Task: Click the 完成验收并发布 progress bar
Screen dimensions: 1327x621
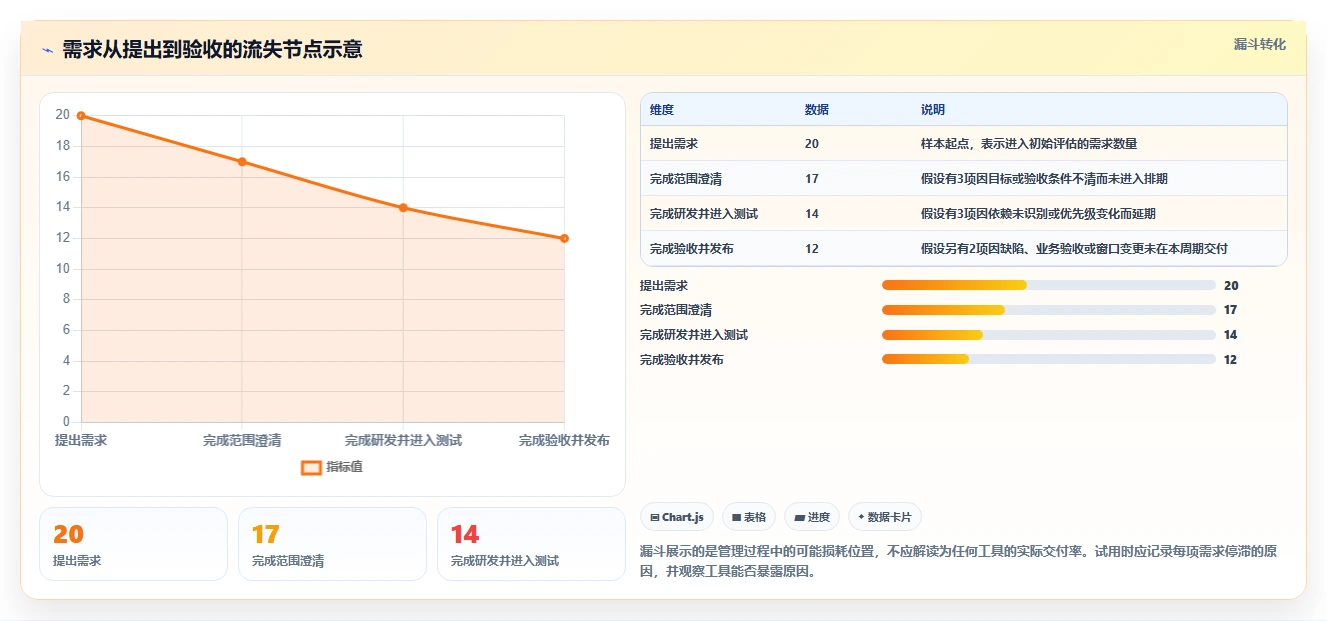Action: (1048, 359)
